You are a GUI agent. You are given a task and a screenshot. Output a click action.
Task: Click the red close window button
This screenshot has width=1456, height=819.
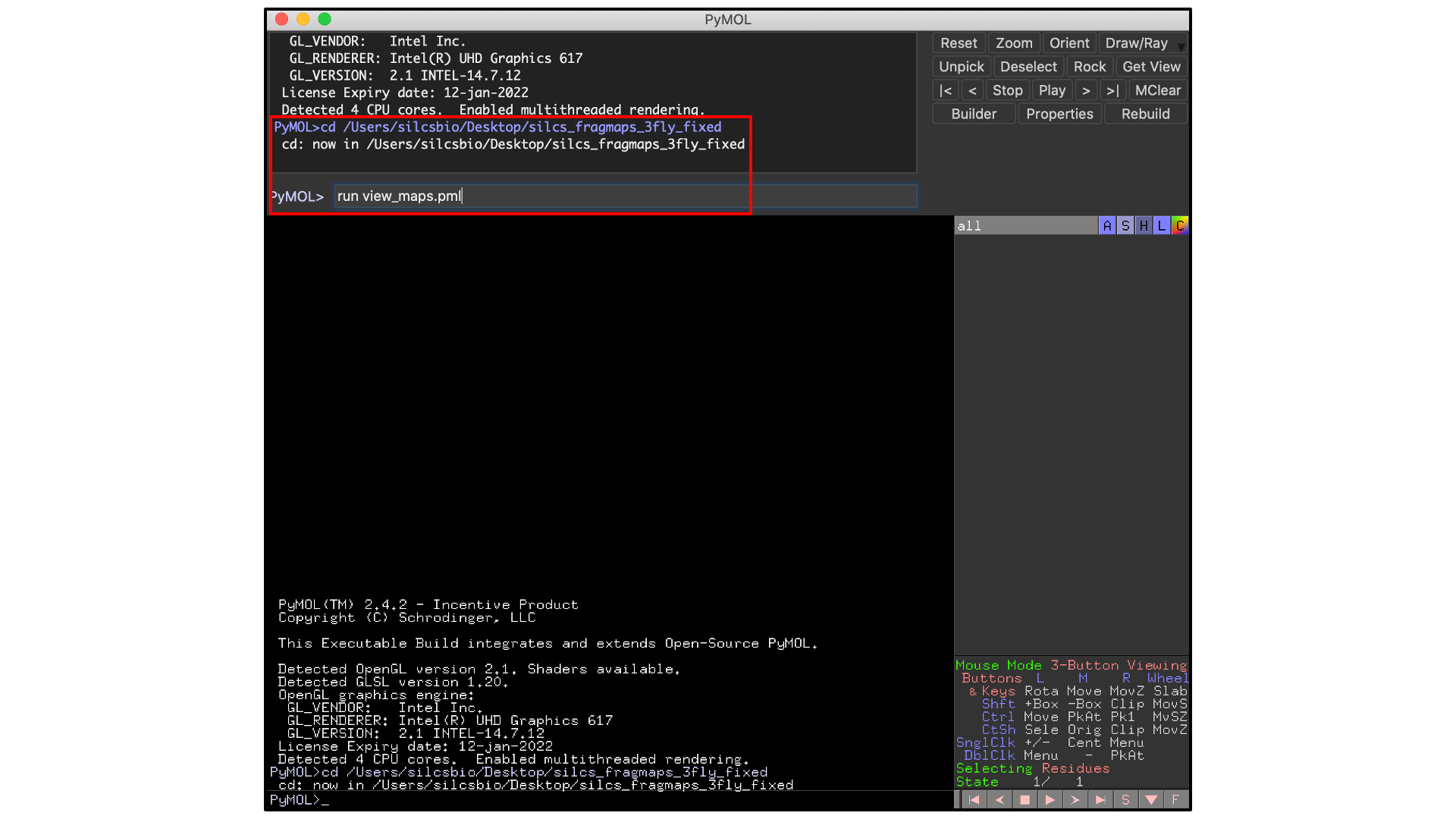(282, 19)
